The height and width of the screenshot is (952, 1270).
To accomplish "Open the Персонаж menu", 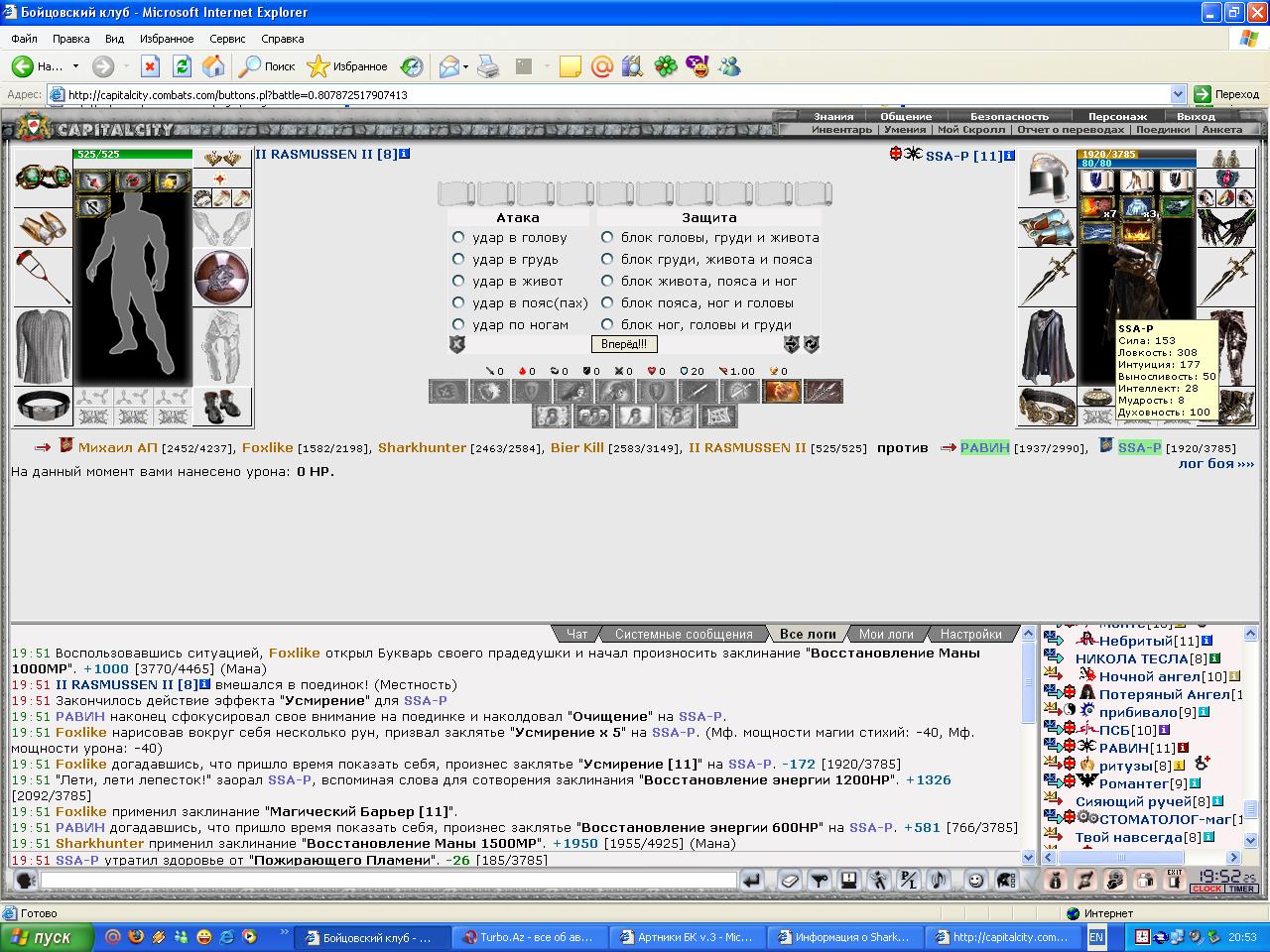I will [1117, 116].
